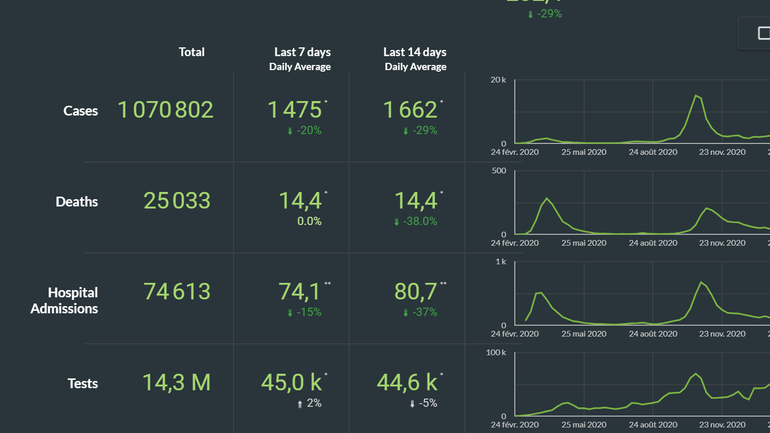This screenshot has height=433, width=770.
Task: Click the Deaths row label
Action: pos(77,202)
